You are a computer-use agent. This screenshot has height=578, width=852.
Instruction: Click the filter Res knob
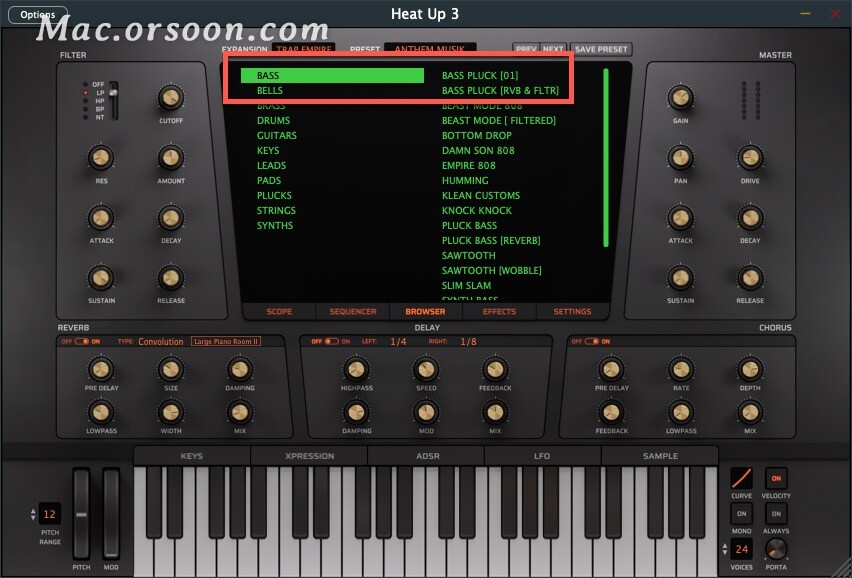pyautogui.click(x=101, y=158)
